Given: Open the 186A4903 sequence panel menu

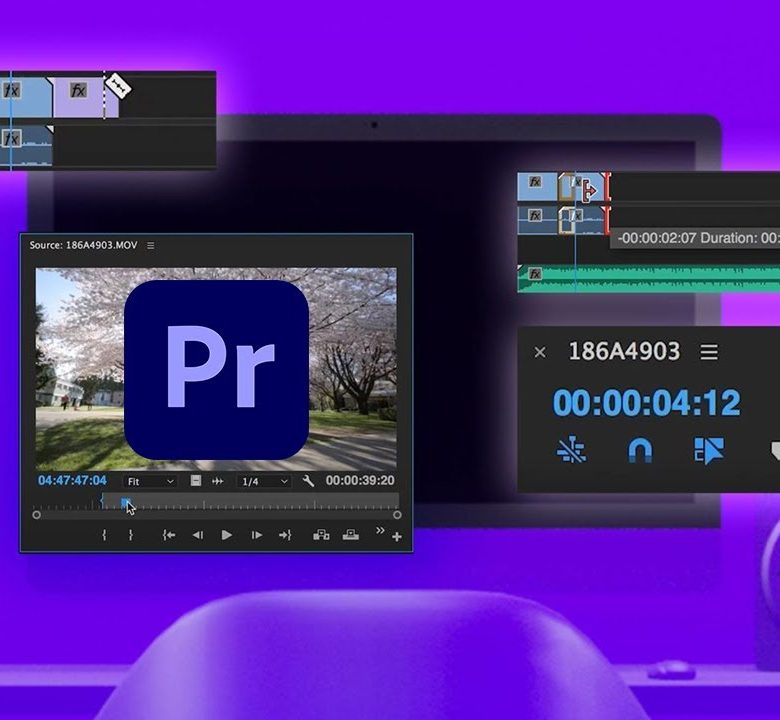Looking at the screenshot, I should [x=709, y=352].
